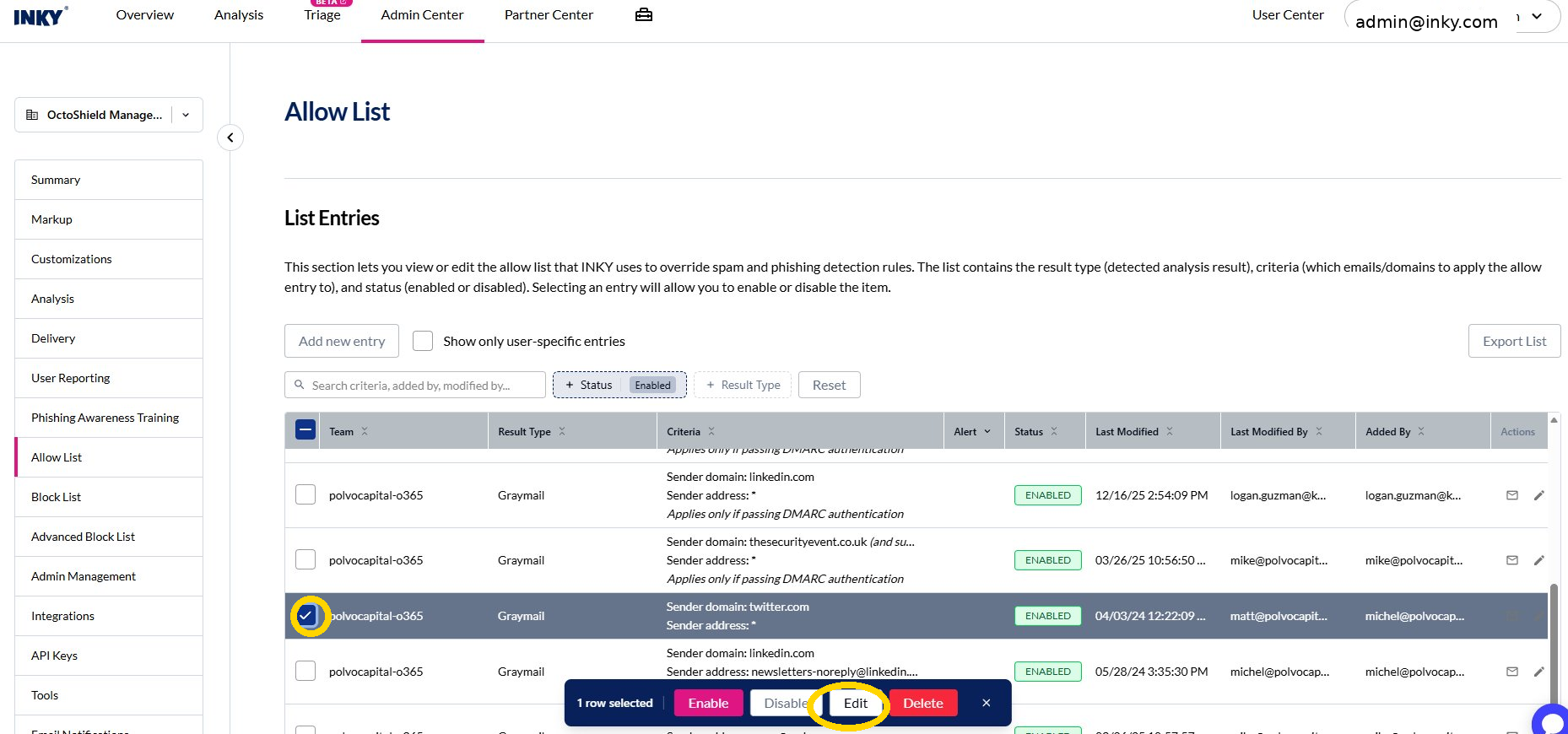Viewport: 1568px width, 734px height.
Task: Add a Result Type filter
Action: point(743,385)
